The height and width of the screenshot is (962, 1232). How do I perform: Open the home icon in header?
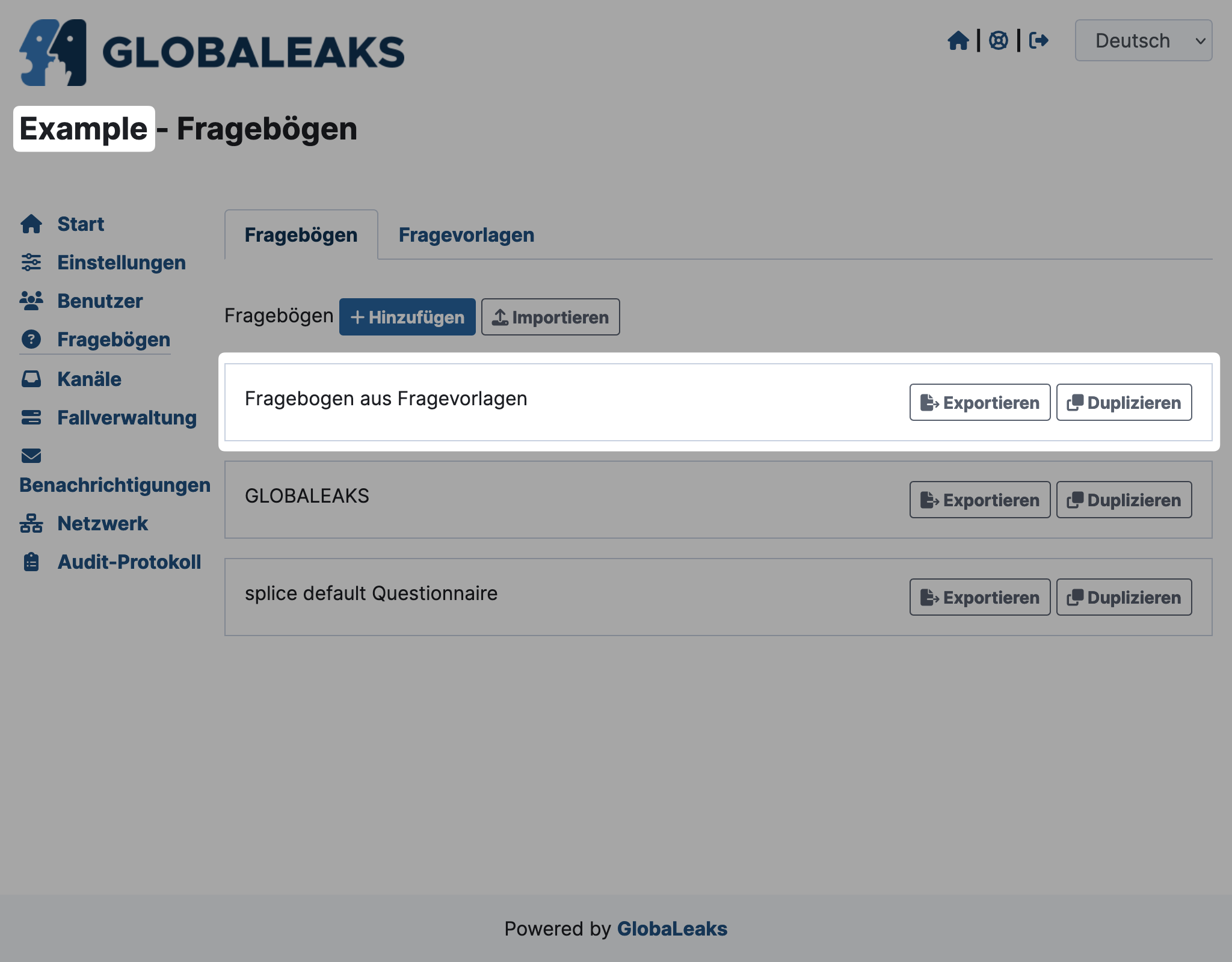pyautogui.click(x=958, y=41)
